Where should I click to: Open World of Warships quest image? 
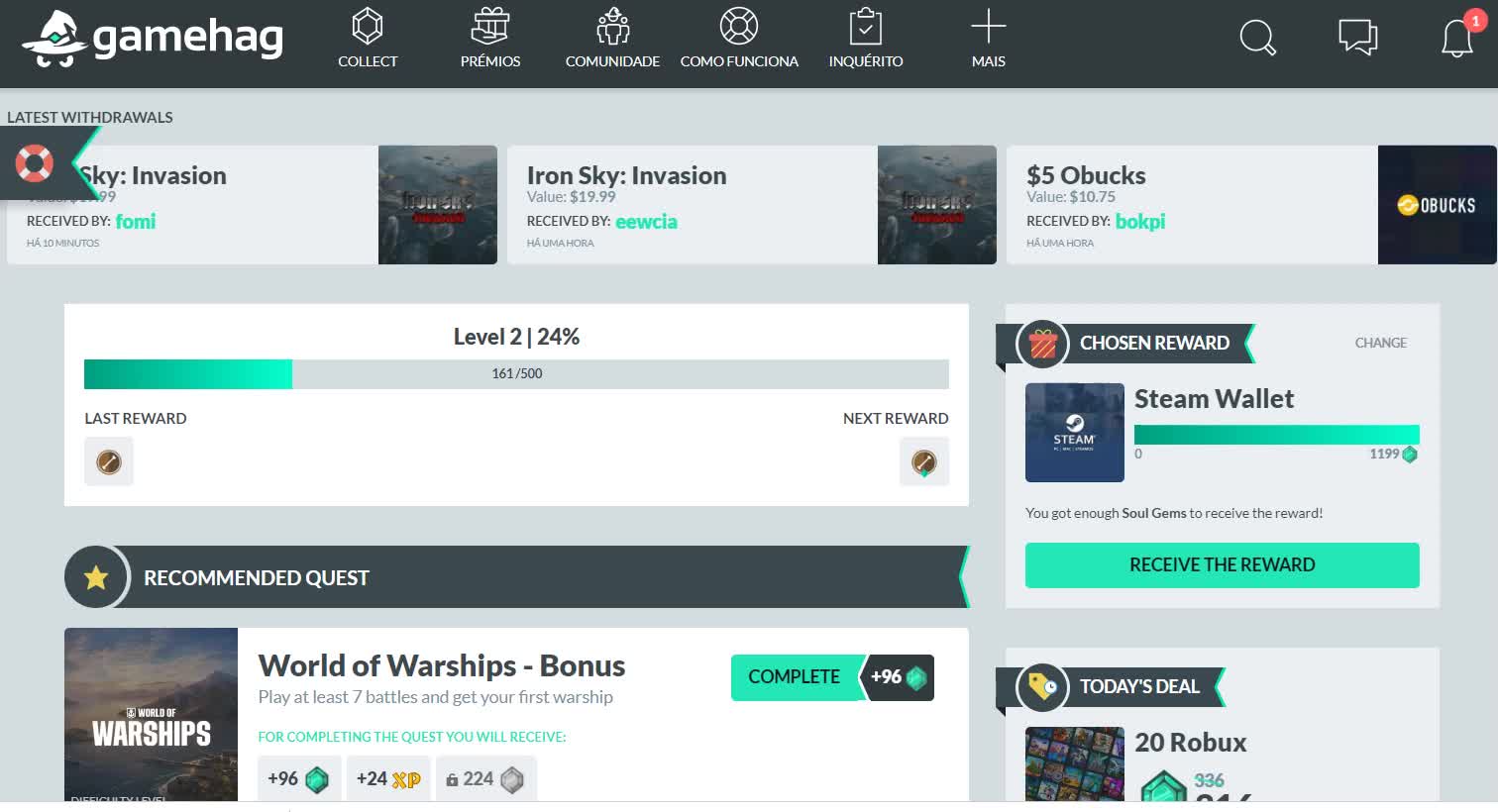pos(152,714)
